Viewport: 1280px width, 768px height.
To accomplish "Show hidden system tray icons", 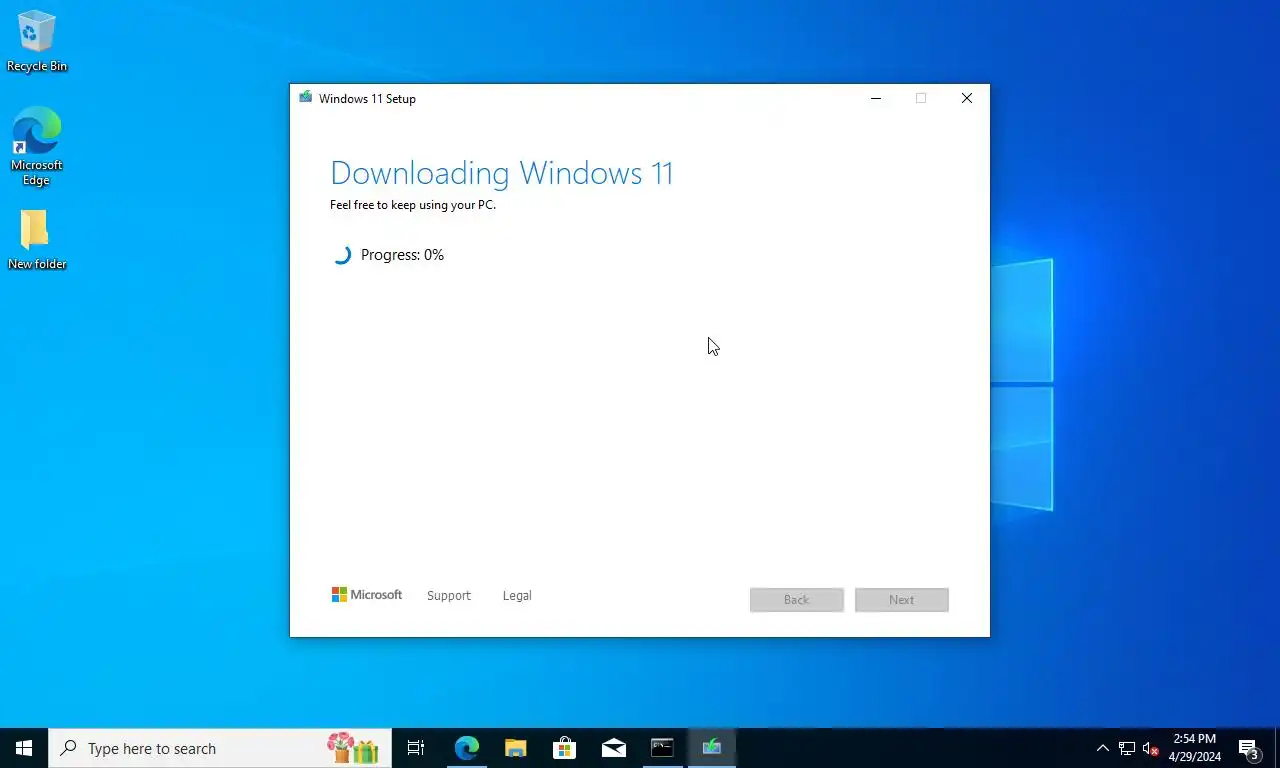I will pos(1103,748).
